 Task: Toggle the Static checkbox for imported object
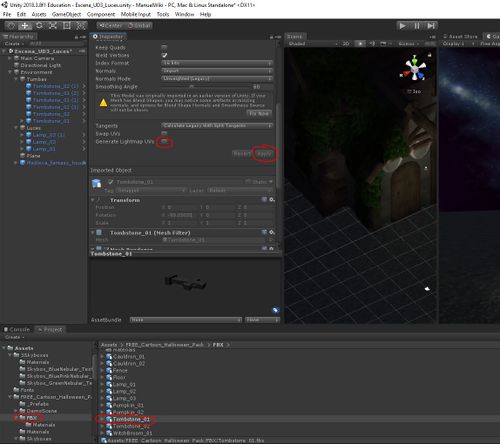(x=248, y=182)
